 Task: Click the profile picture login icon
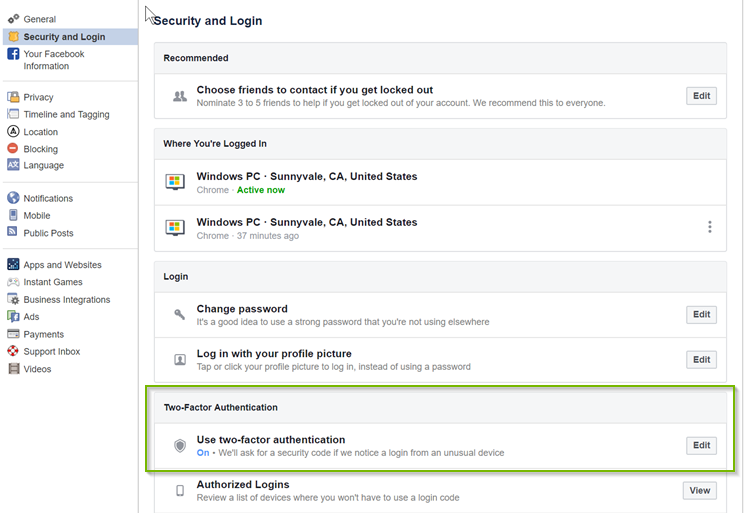coord(180,360)
